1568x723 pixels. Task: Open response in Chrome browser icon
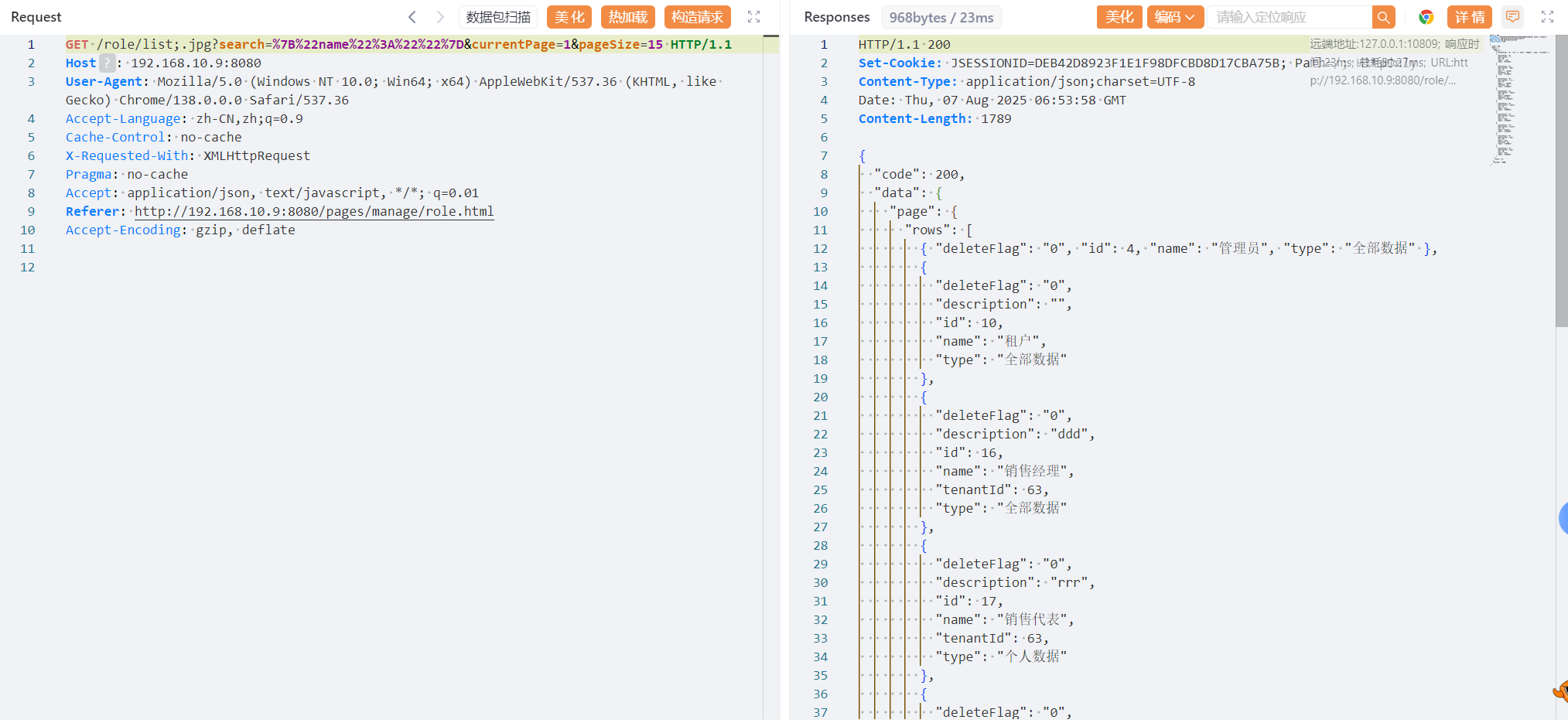[1426, 17]
